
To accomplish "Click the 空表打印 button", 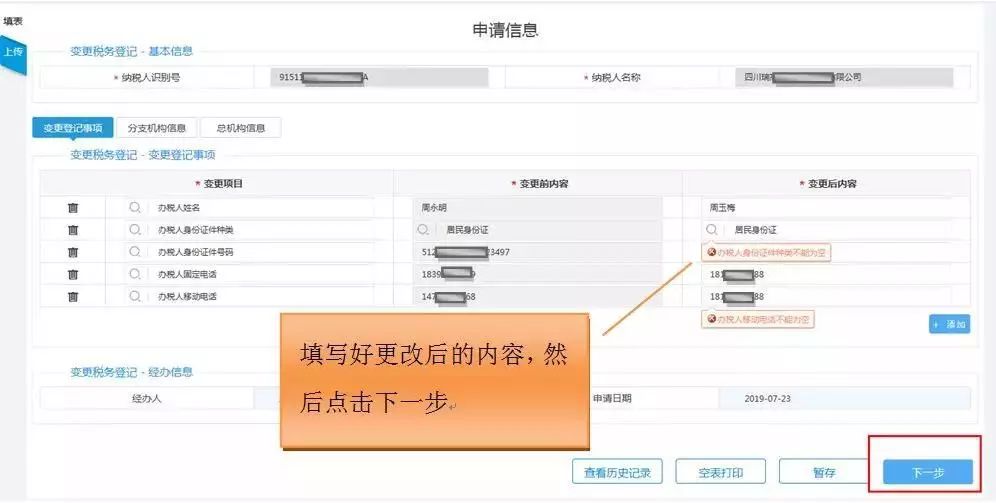I will click(x=718, y=473).
